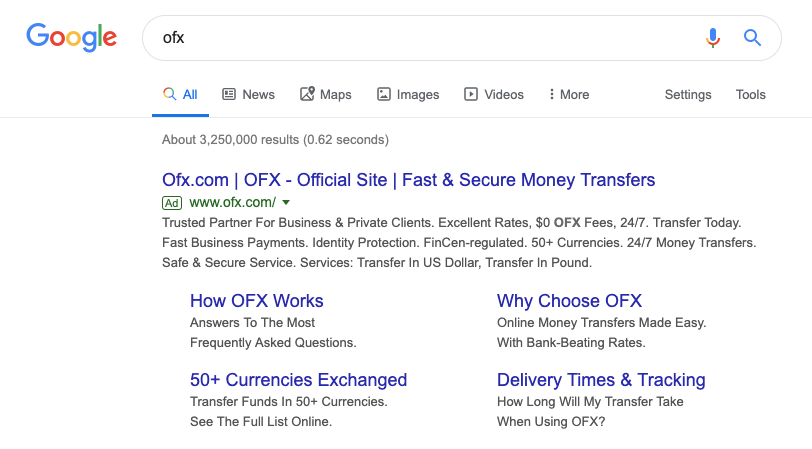This screenshot has width=812, height=449.
Task: Open the Tools options
Action: (750, 94)
